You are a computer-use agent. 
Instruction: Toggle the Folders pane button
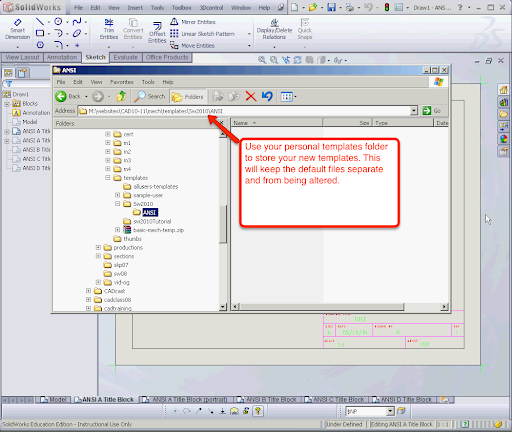[188, 97]
